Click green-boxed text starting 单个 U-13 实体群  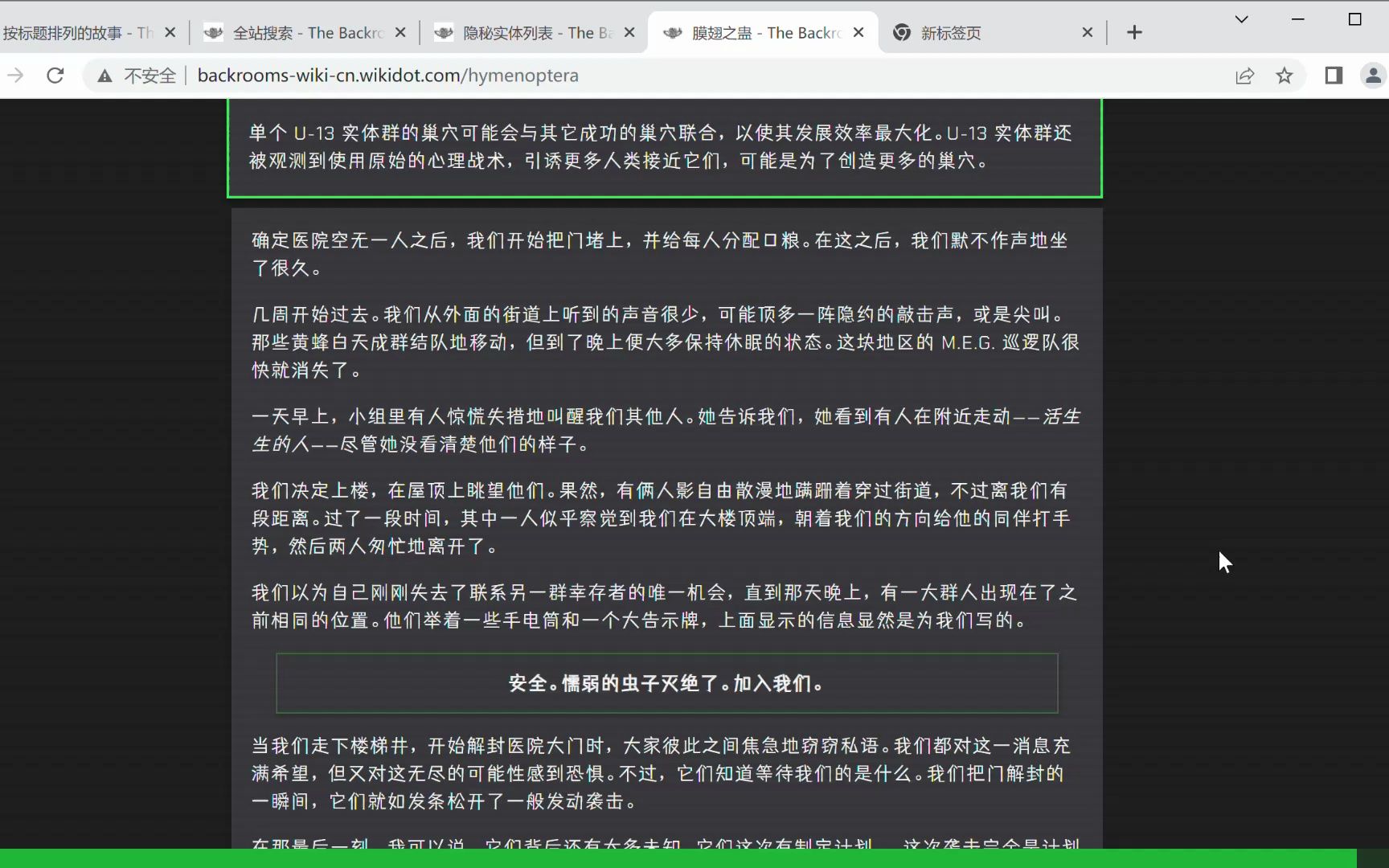coord(661,146)
